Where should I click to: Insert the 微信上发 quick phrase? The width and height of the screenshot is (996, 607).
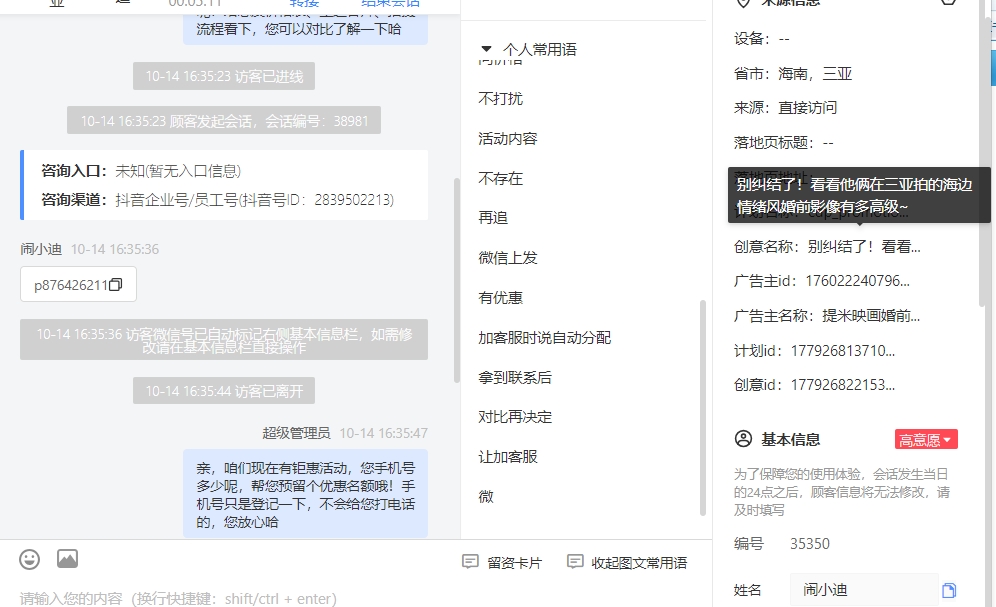[508, 258]
